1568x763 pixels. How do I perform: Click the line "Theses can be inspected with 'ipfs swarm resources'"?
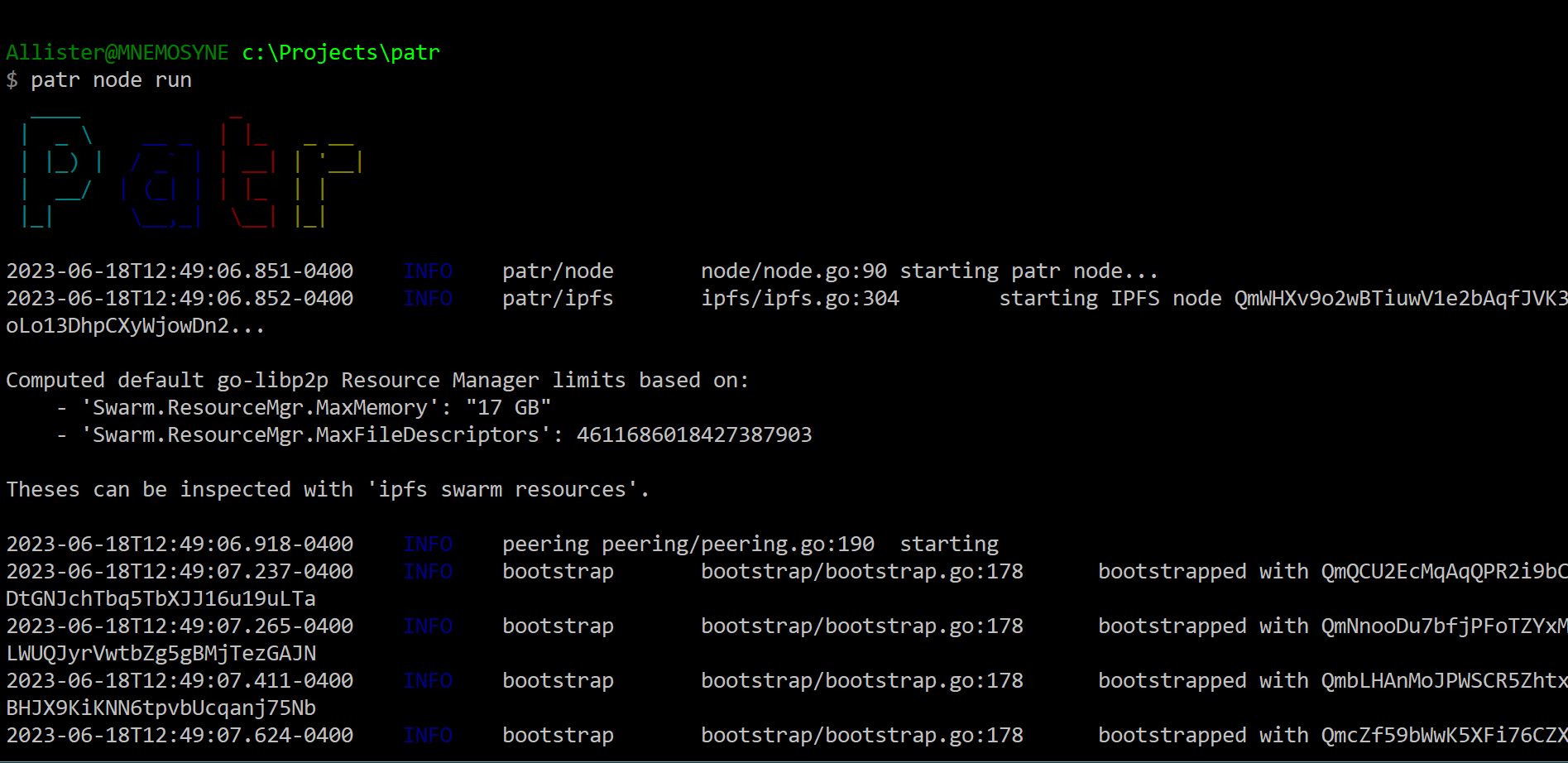pyautogui.click(x=328, y=490)
